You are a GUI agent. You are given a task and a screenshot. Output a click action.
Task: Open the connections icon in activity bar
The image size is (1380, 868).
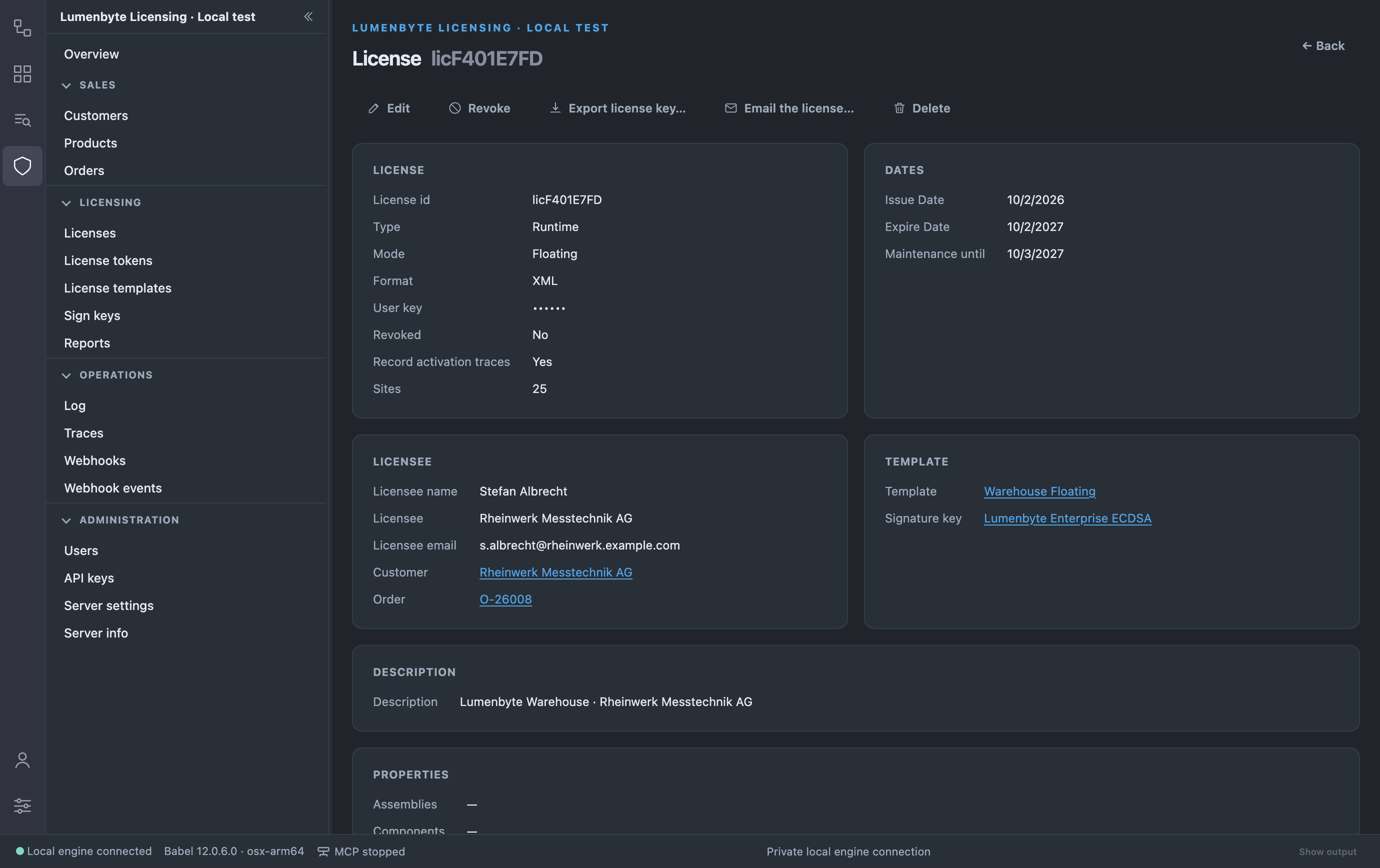(22, 27)
